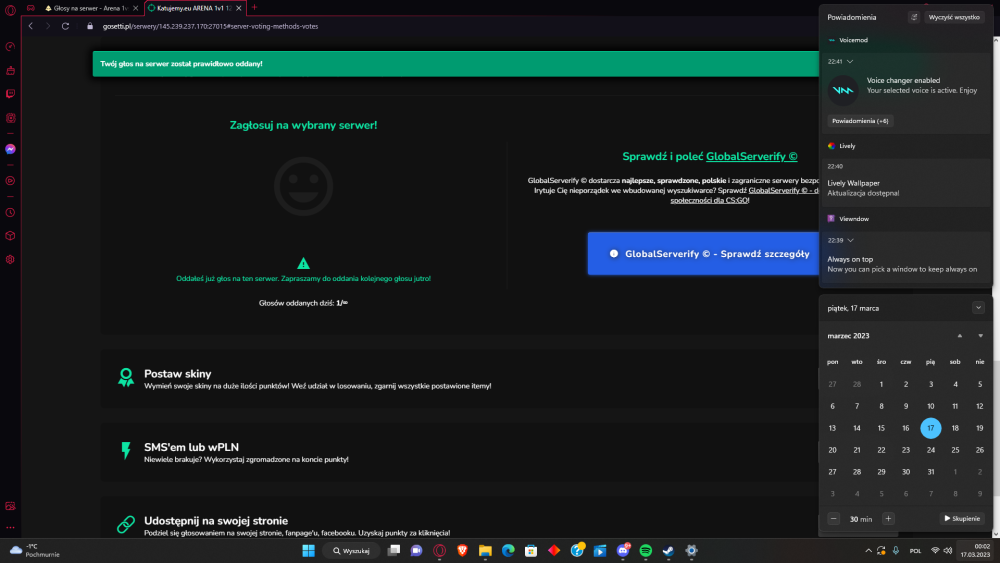Collapse the calendar with date chevron
The height and width of the screenshot is (563, 1000).
point(978,308)
